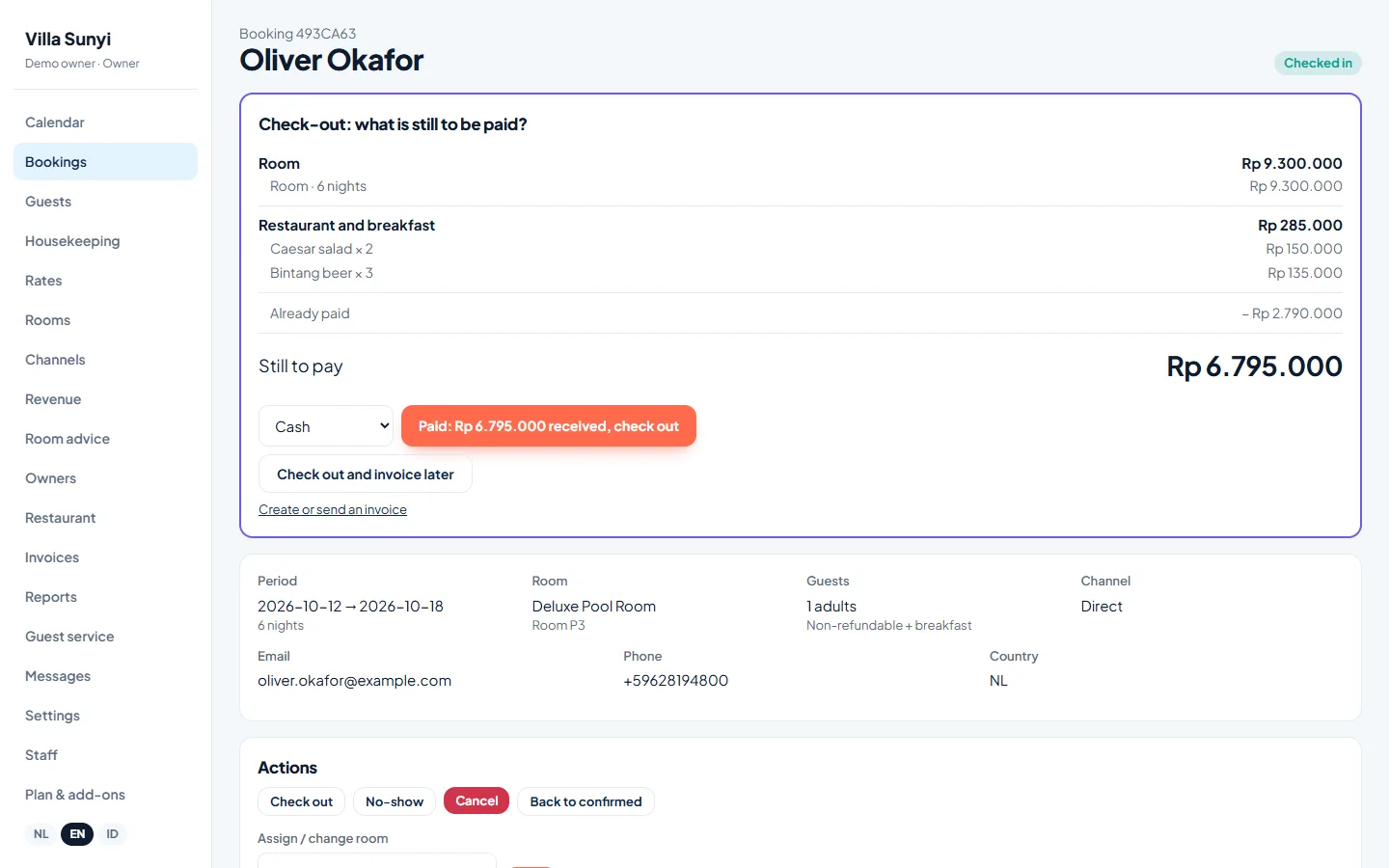Open Housekeeping from the sidebar
The width and height of the screenshot is (1389, 868).
click(105, 241)
